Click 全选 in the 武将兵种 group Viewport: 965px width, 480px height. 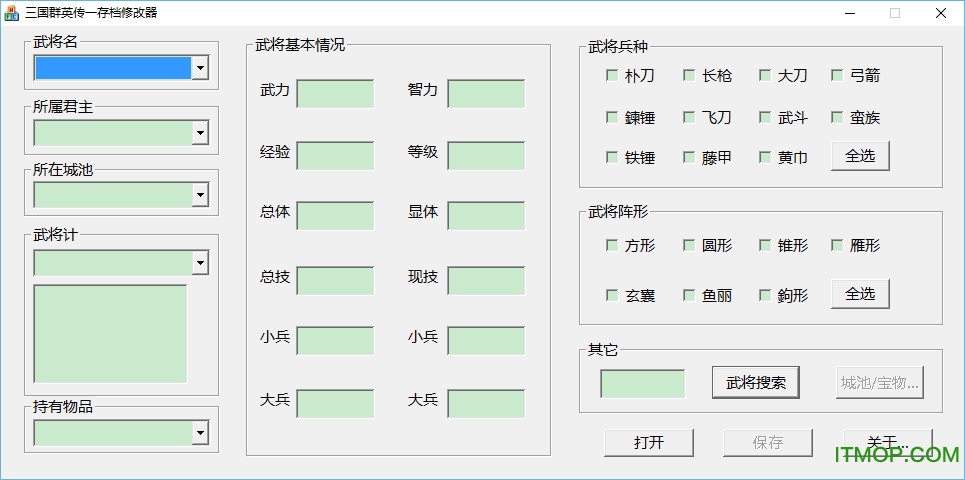[860, 156]
